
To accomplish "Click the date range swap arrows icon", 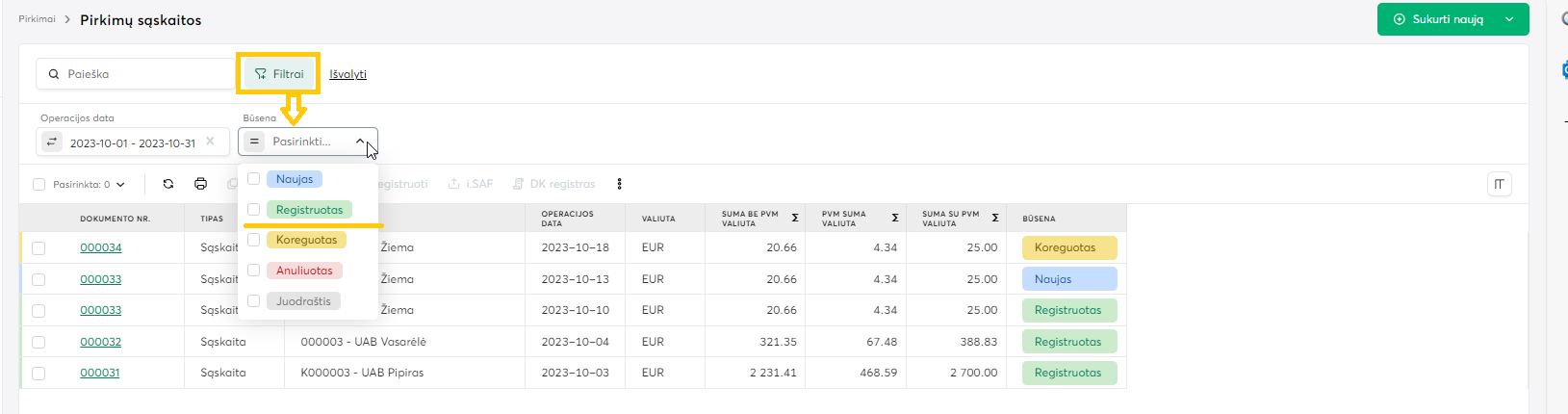I will pos(52,142).
